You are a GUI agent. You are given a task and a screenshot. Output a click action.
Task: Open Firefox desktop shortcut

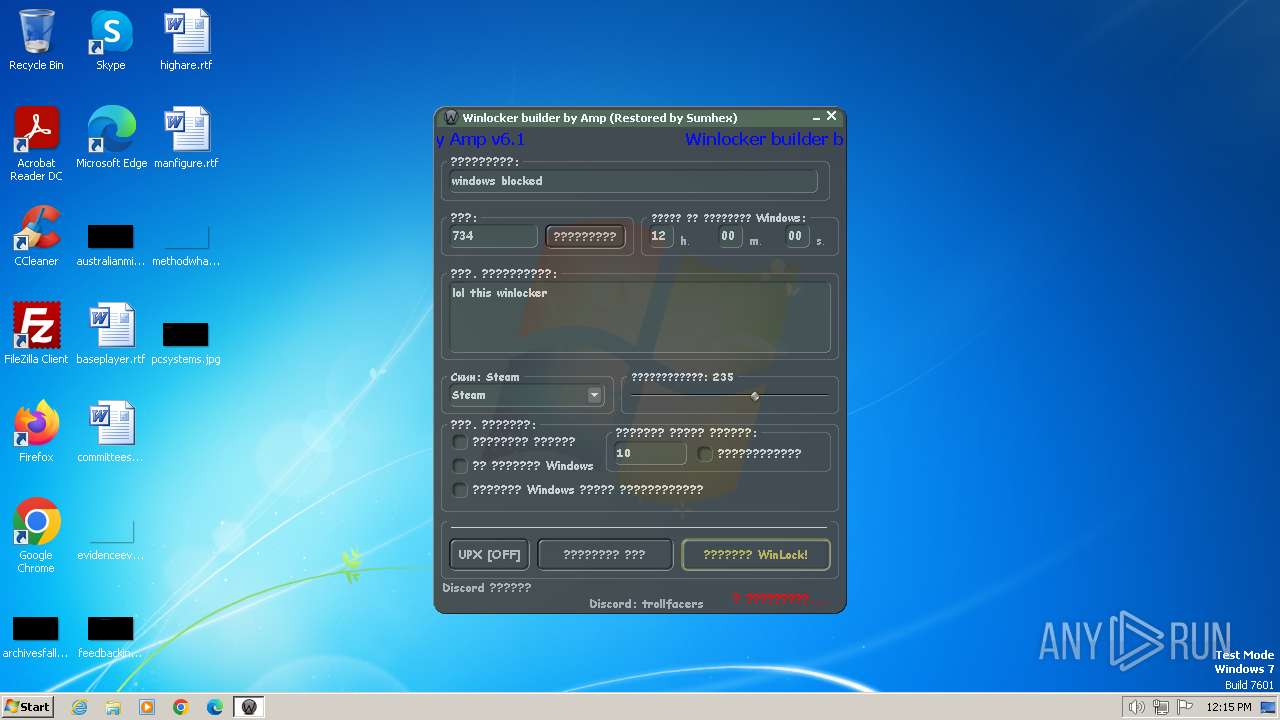click(36, 432)
